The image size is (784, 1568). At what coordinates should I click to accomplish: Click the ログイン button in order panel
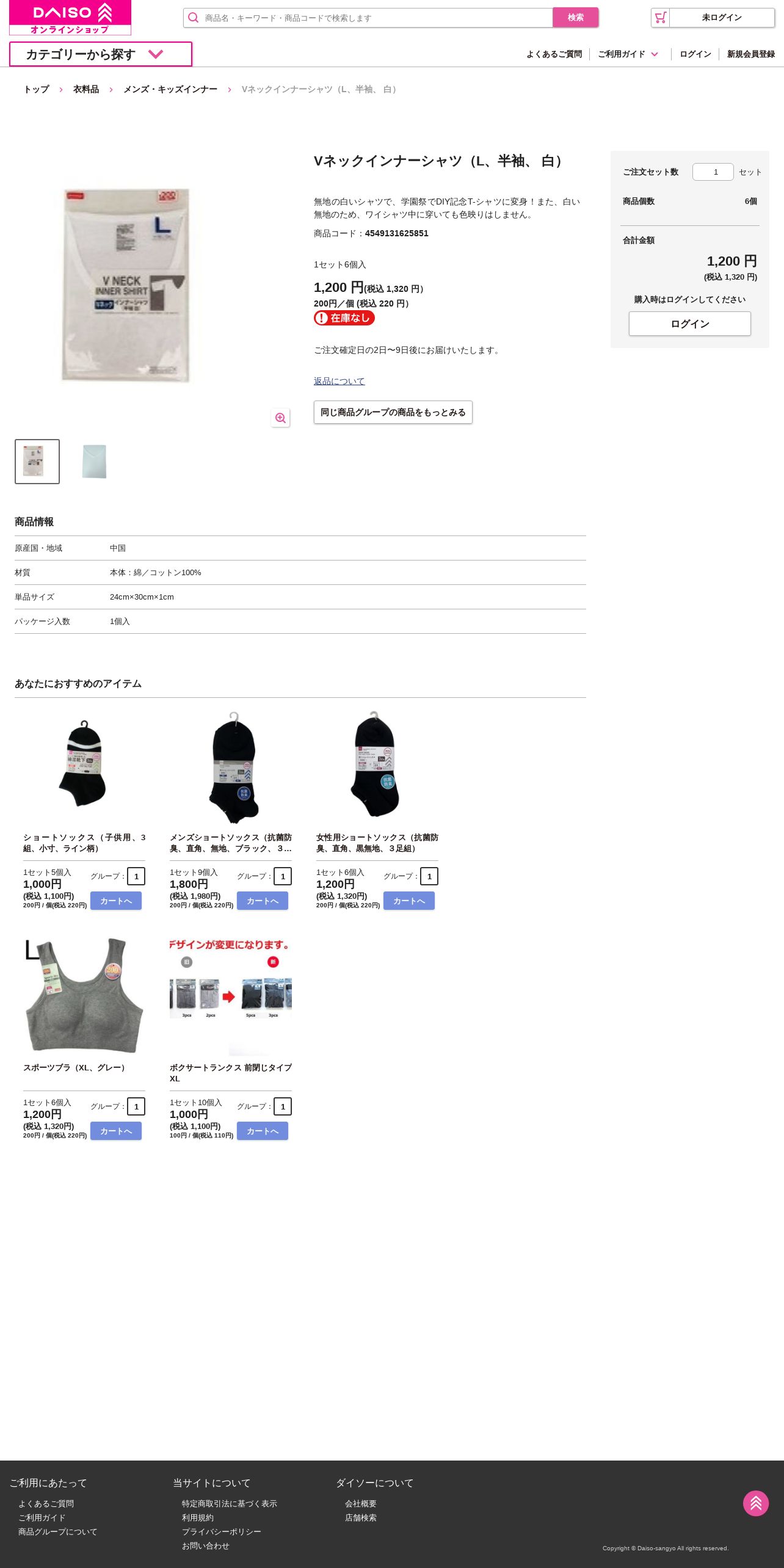tap(690, 324)
